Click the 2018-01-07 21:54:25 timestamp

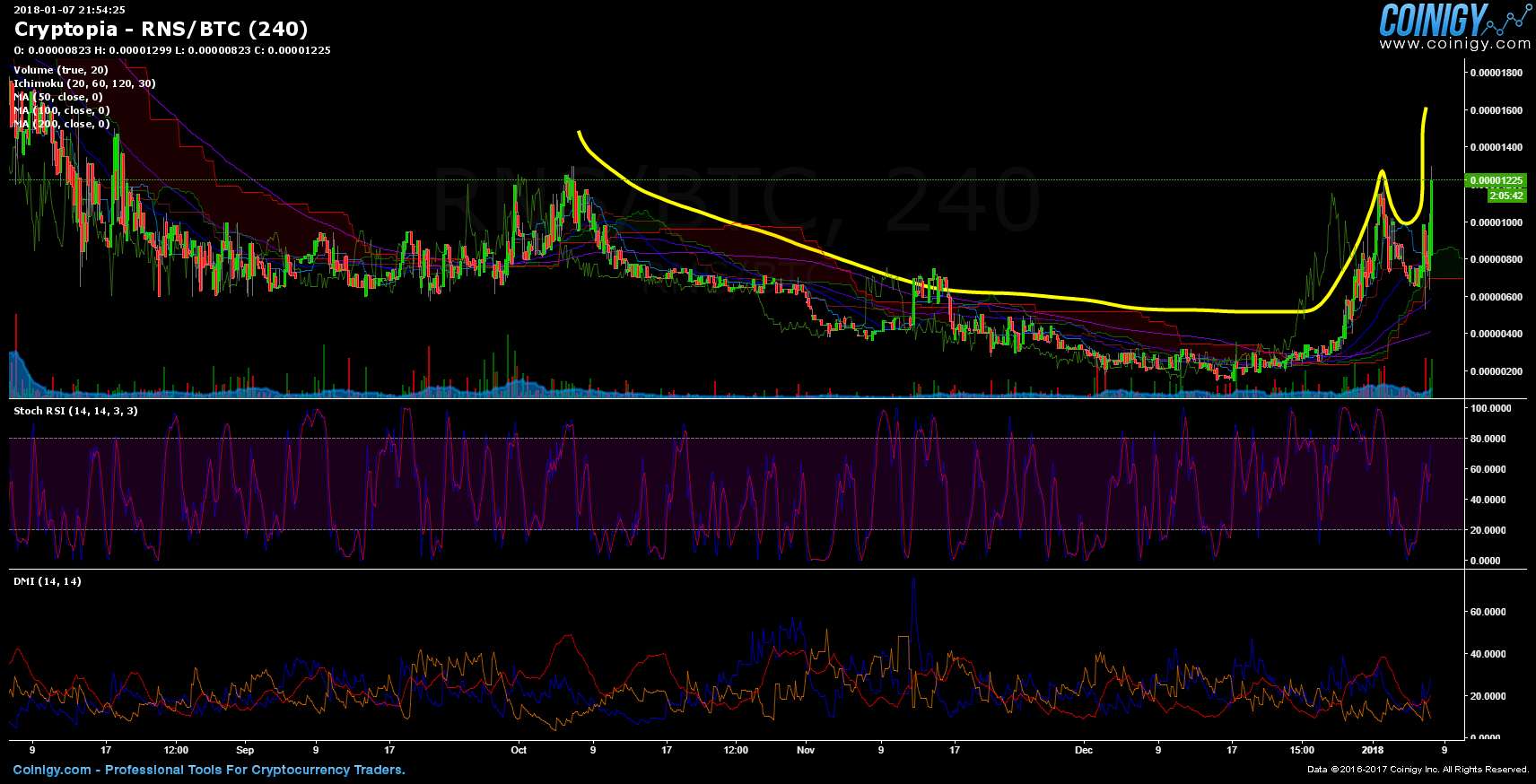[x=69, y=9]
